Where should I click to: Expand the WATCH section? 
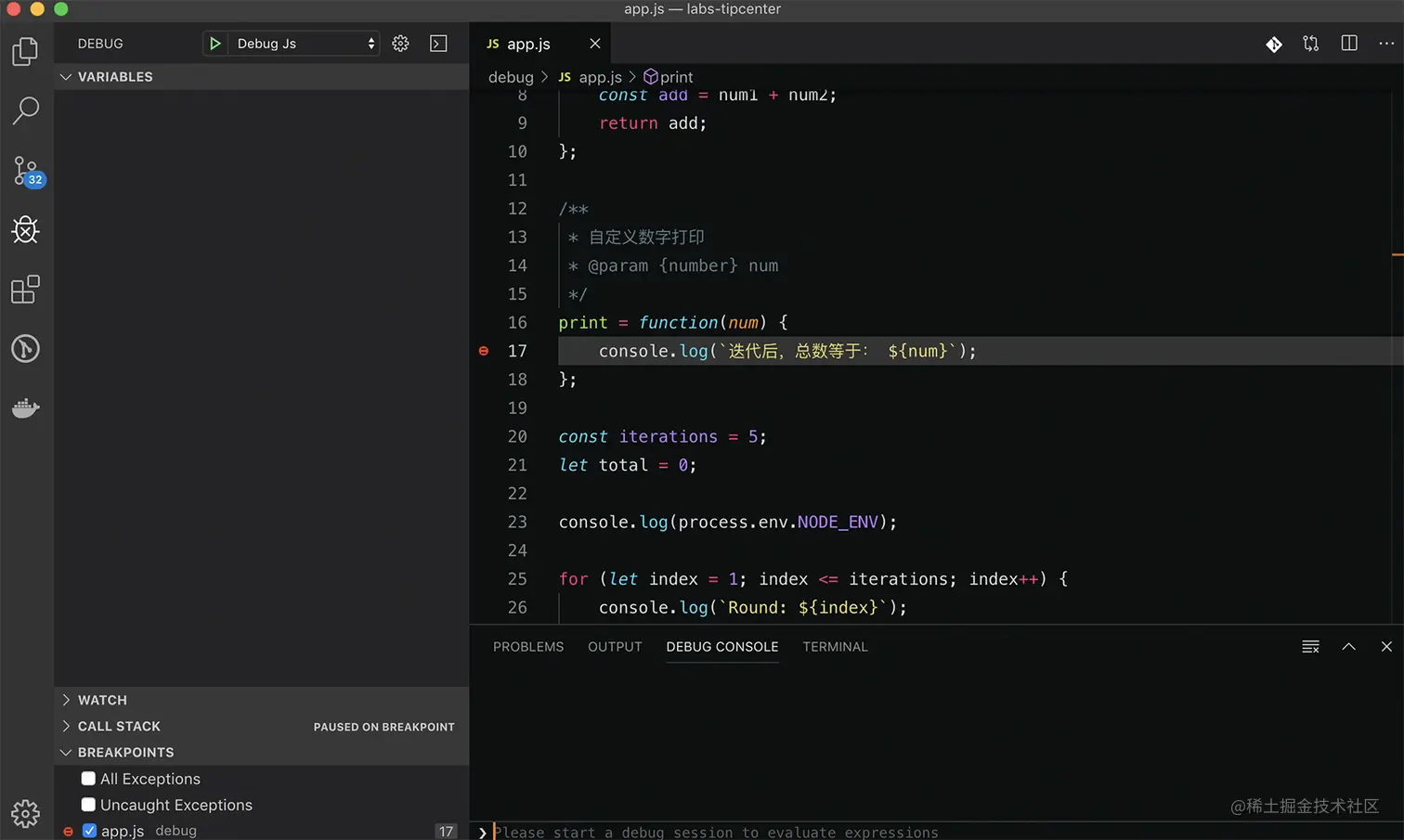pos(262,700)
